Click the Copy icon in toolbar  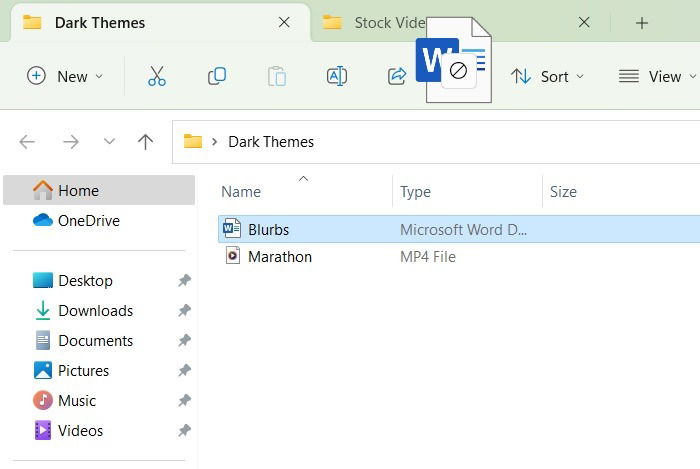217,76
